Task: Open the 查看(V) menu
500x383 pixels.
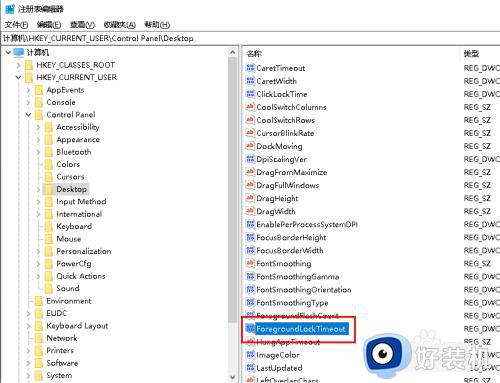Action: (x=82, y=25)
